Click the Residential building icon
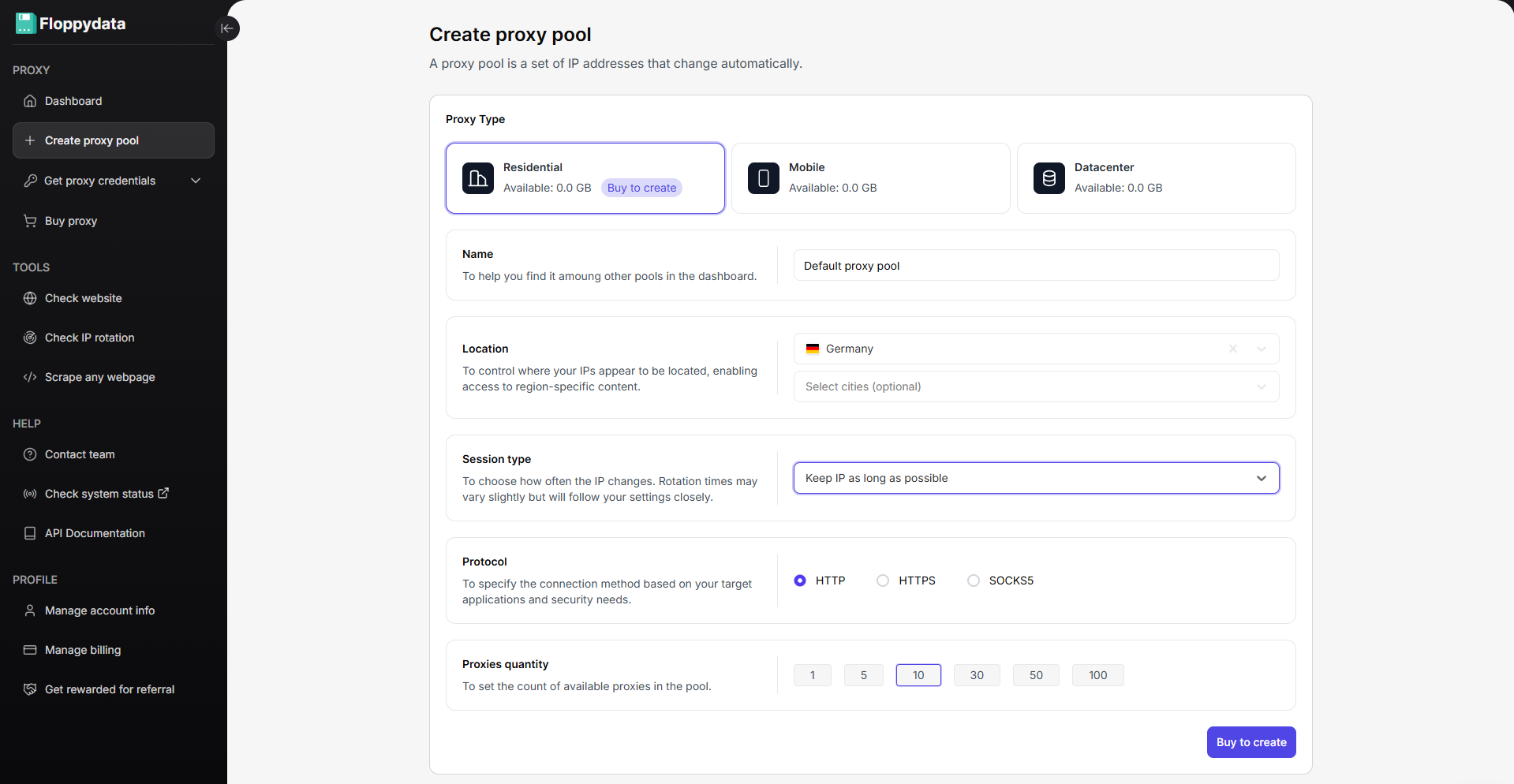This screenshot has width=1514, height=784. (478, 178)
